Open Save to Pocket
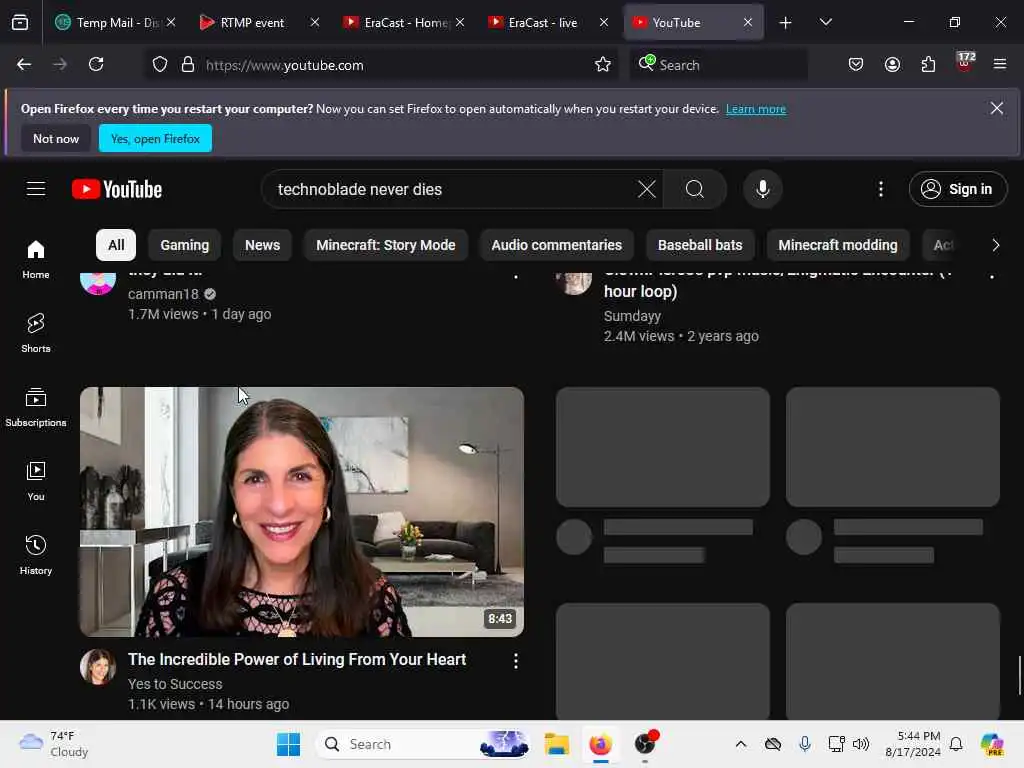 [856, 65]
